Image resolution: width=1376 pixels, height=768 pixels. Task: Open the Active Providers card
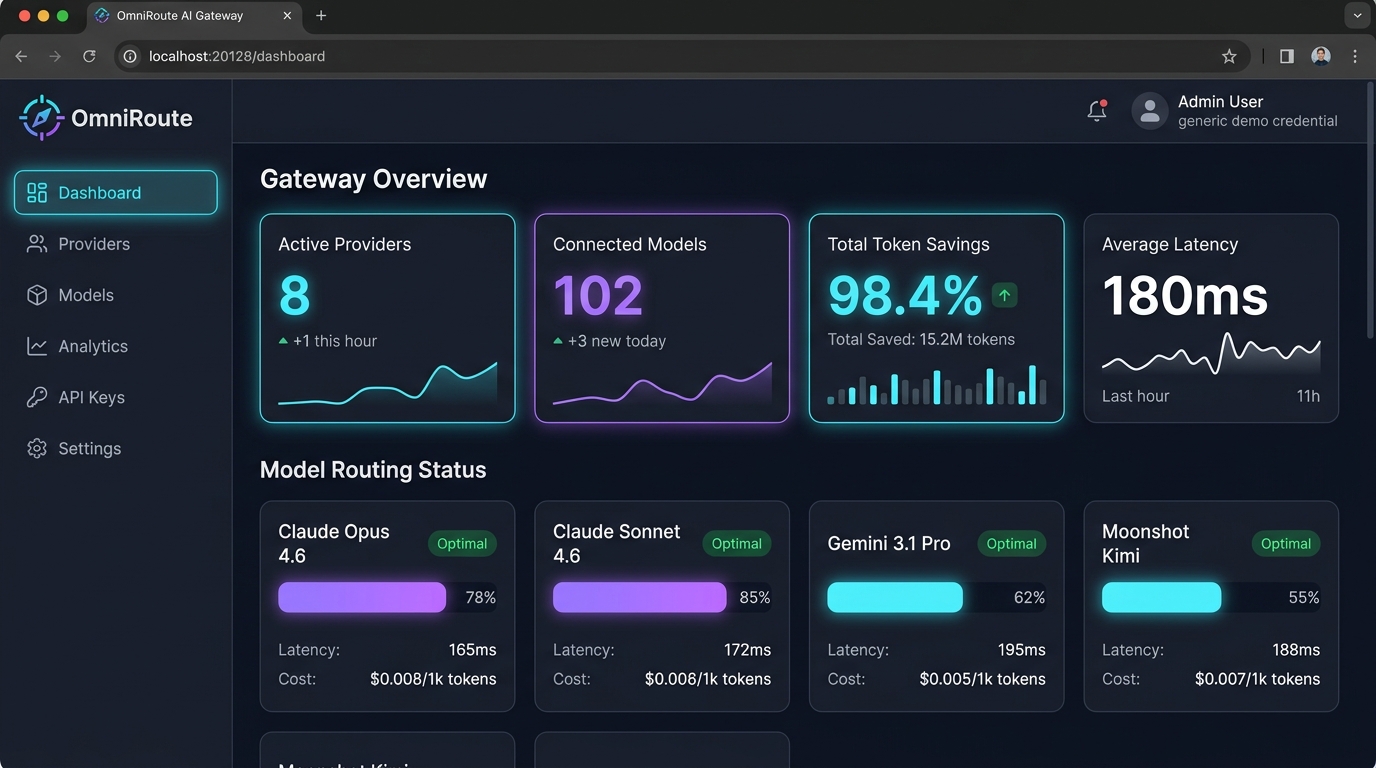coord(388,318)
